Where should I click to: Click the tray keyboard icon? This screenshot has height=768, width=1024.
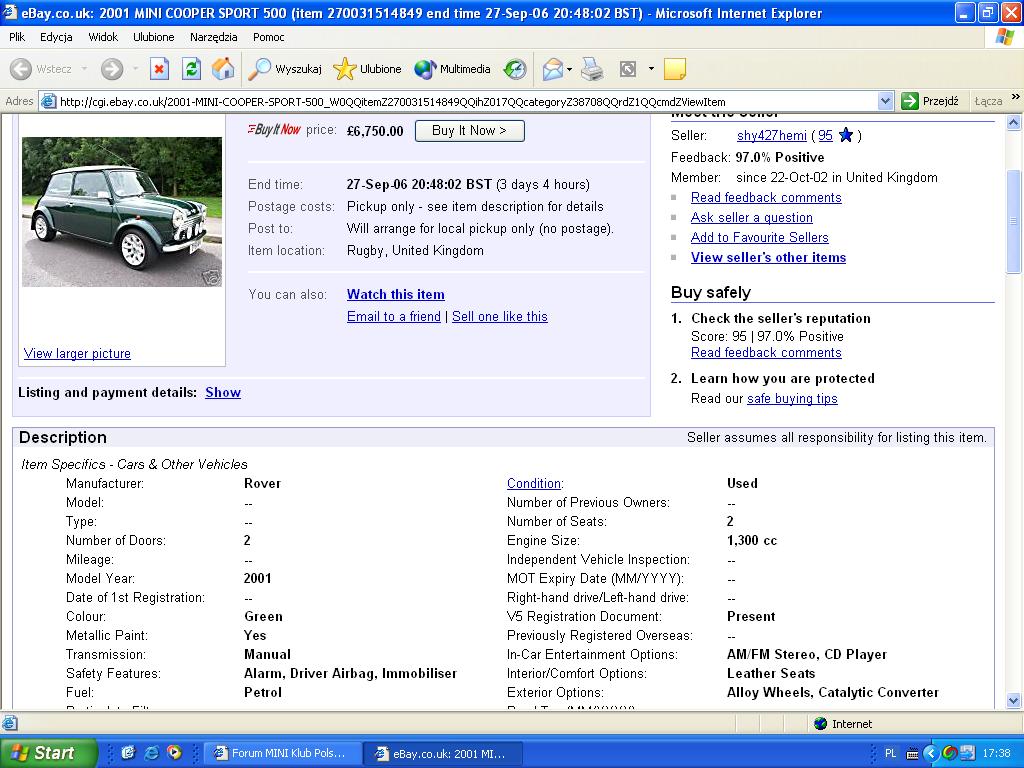tap(912, 754)
